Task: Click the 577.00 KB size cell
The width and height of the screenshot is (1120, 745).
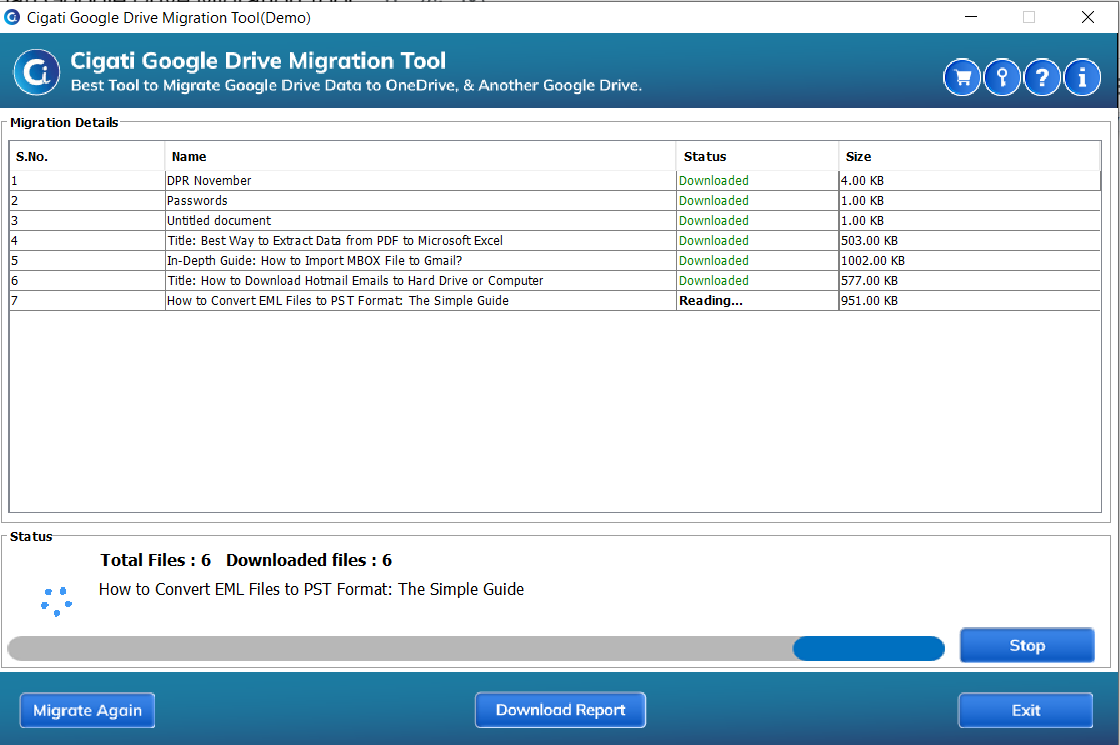Action: (970, 281)
